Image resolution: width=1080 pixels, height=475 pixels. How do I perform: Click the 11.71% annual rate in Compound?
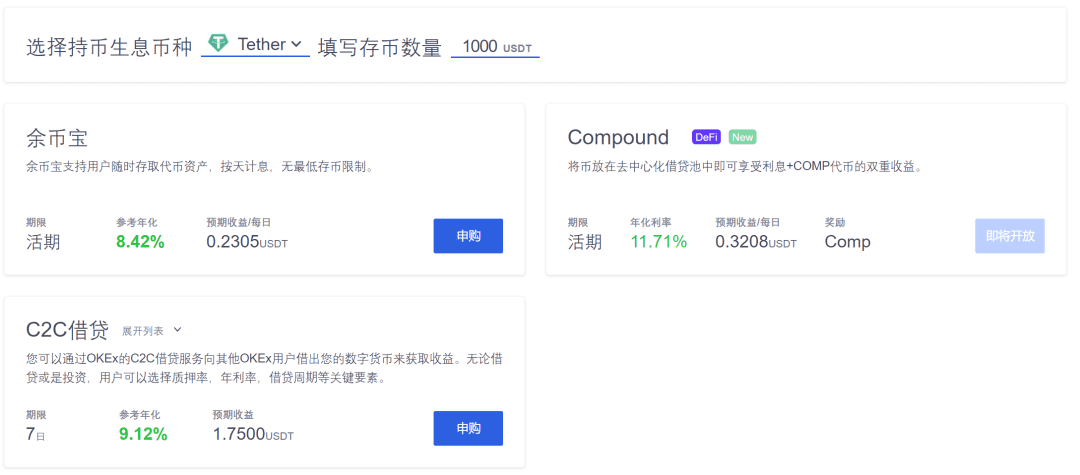(x=658, y=242)
